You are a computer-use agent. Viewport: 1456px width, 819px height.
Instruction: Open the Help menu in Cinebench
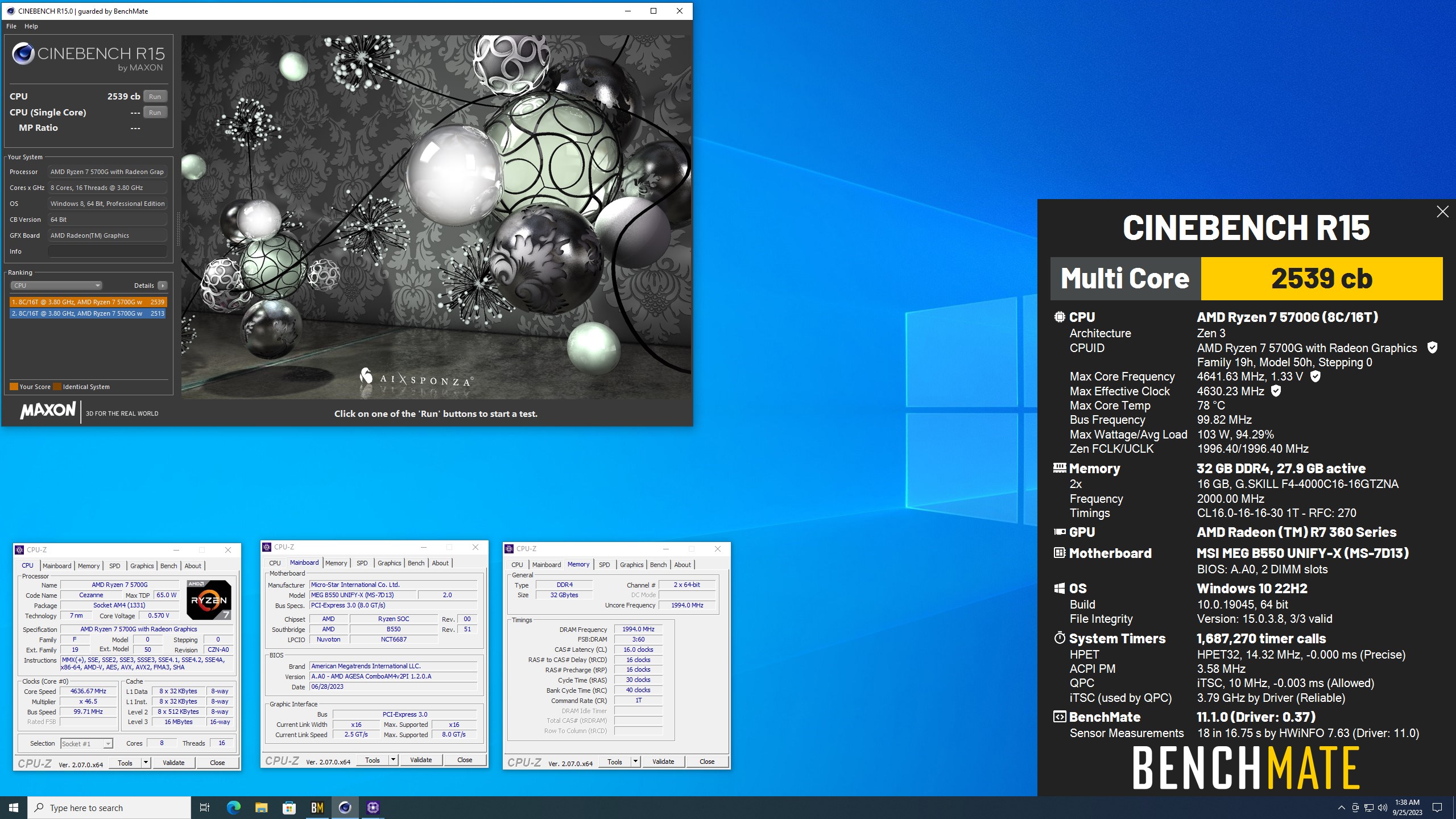point(31,26)
